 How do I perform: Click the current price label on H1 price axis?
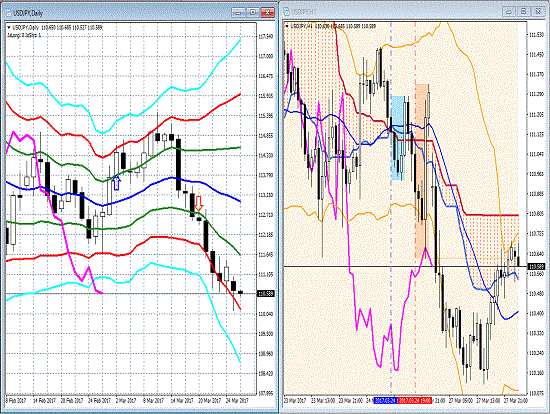(537, 267)
